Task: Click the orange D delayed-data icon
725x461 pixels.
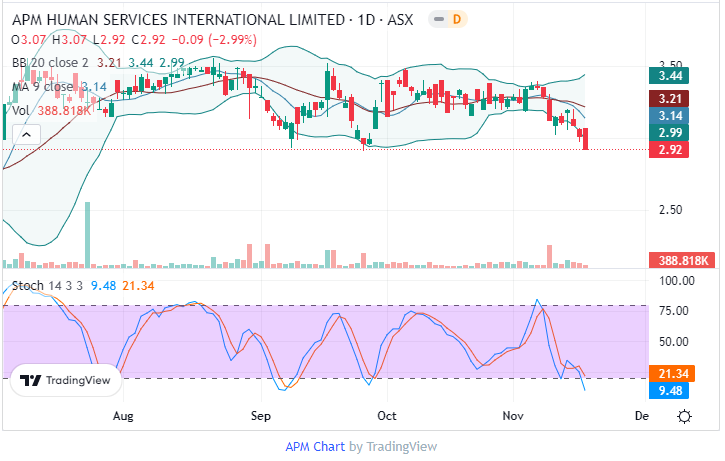Action: [x=457, y=20]
